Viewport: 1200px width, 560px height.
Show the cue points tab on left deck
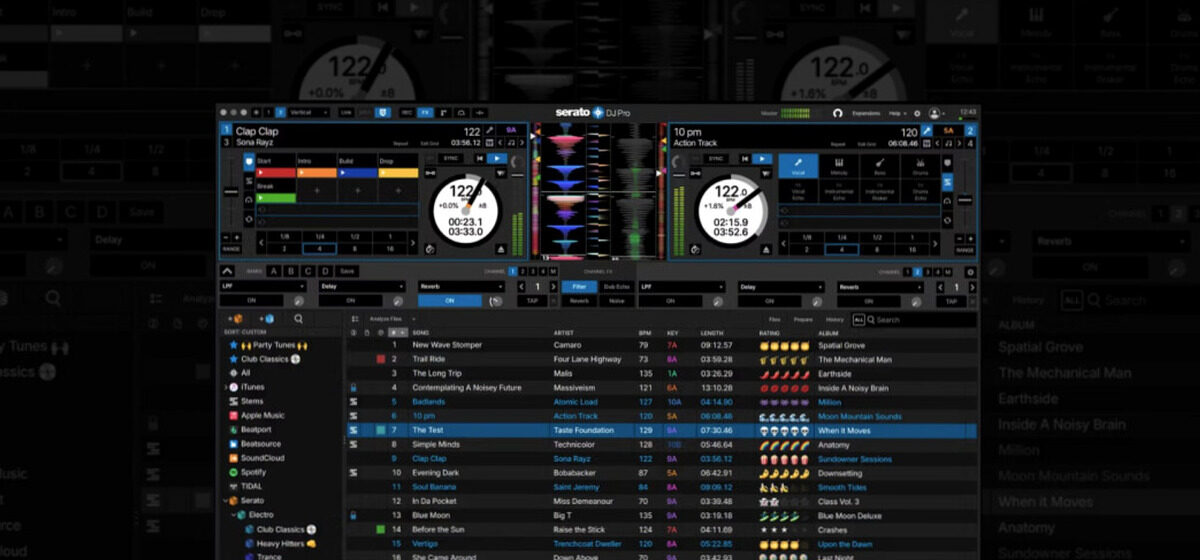(249, 161)
